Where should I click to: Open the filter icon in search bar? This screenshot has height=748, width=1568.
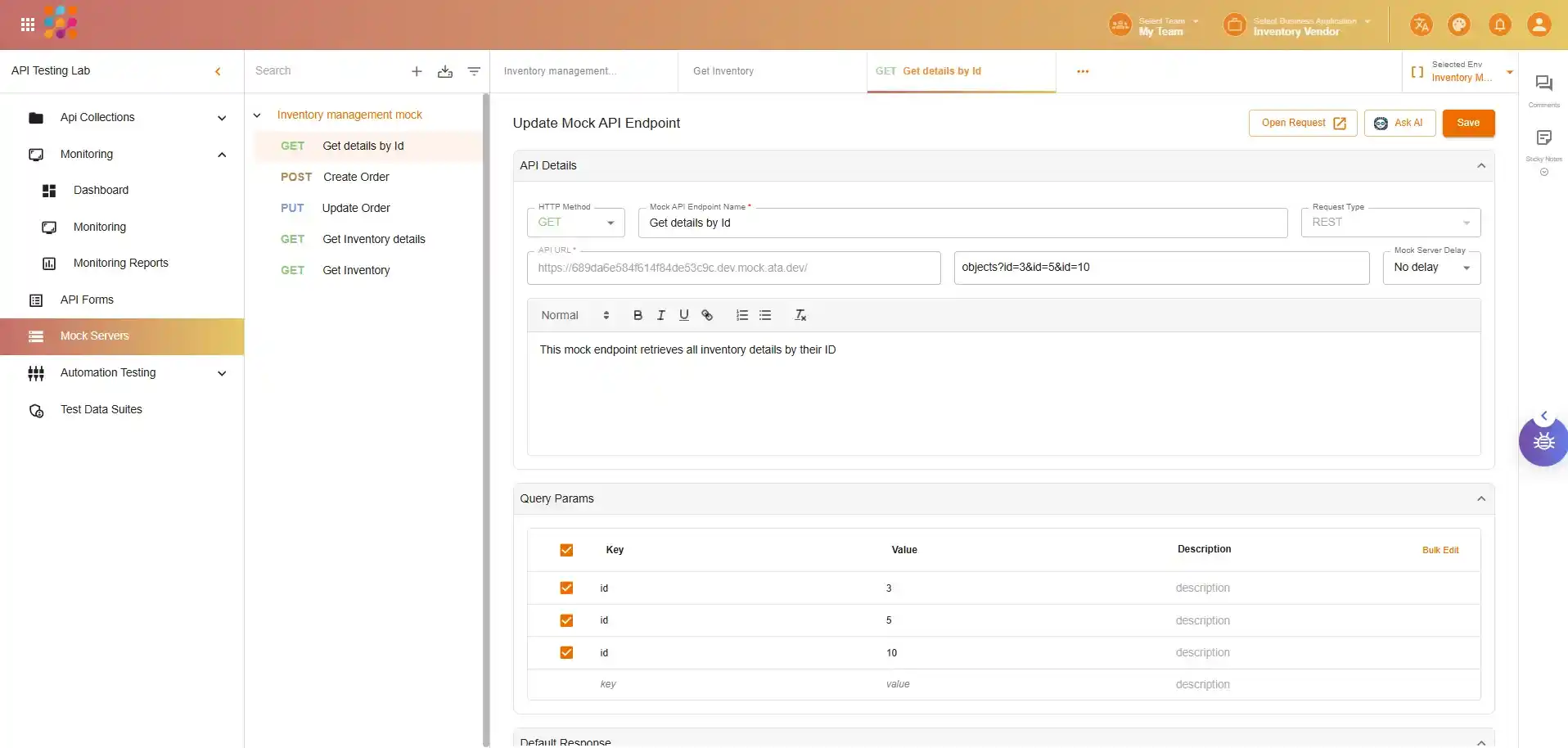(x=474, y=71)
